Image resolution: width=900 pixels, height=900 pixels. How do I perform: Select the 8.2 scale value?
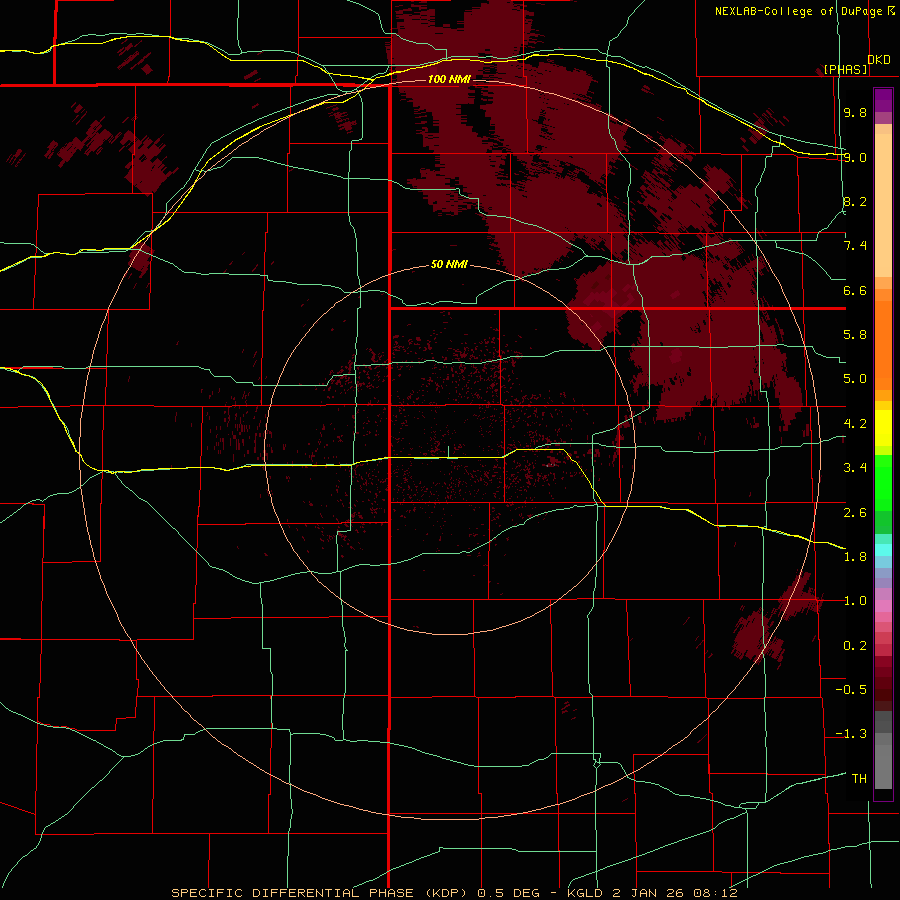point(855,201)
